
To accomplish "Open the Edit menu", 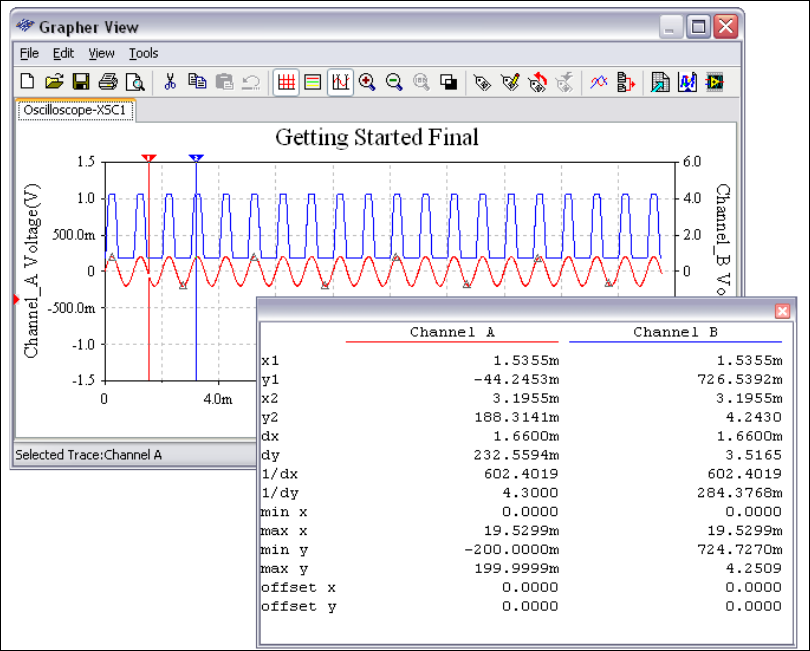I will [x=64, y=53].
